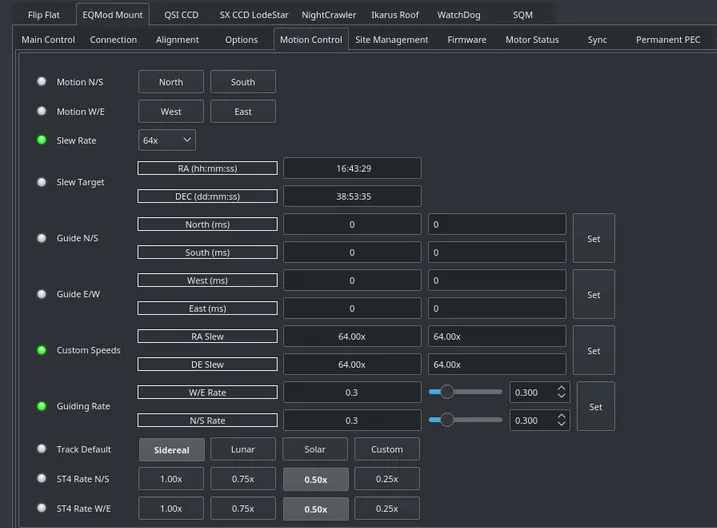Open the Firmware tab

coord(467,40)
